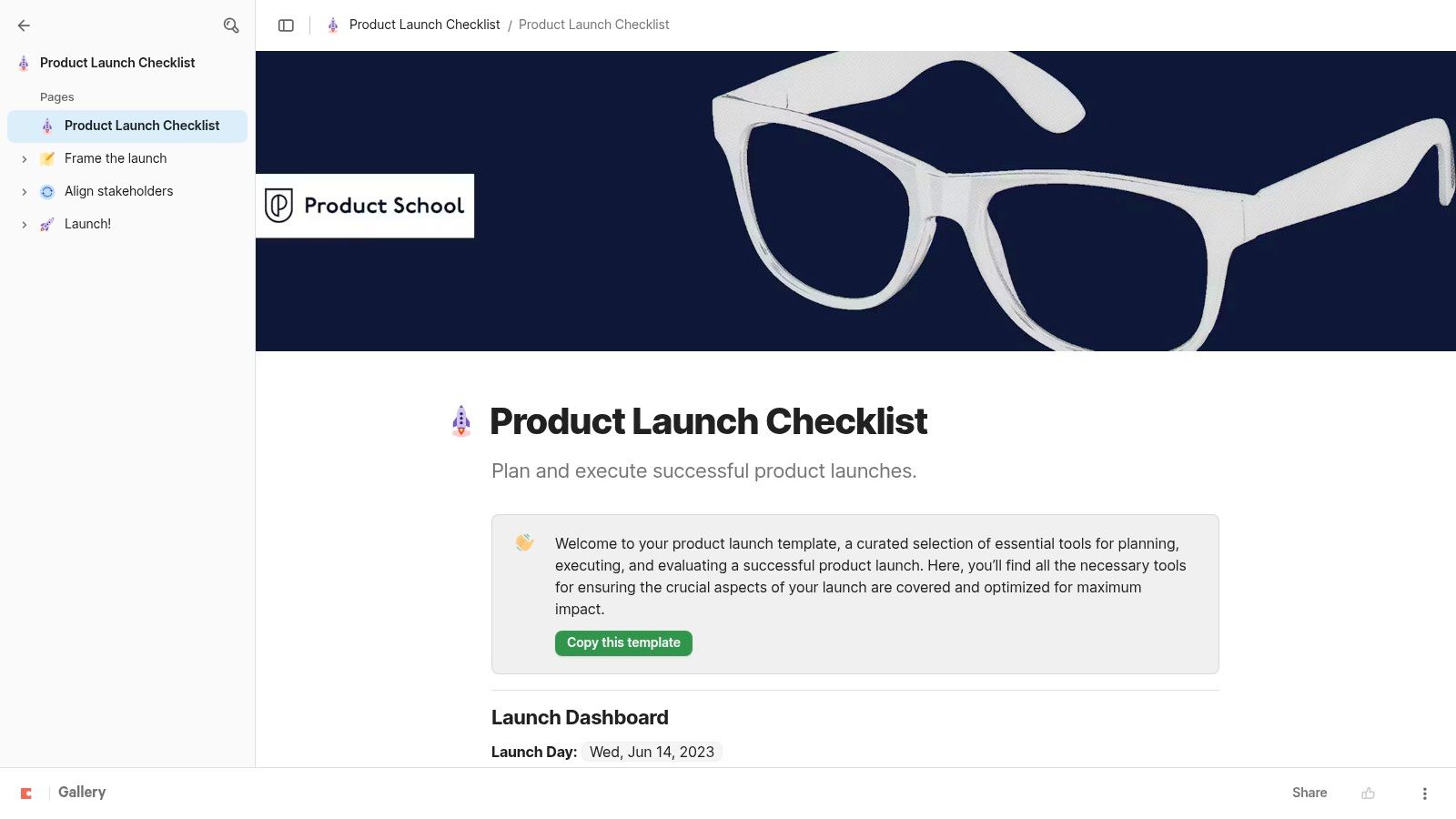This screenshot has width=1456, height=819.
Task: Click the Coda logo in footer
Action: pos(26,794)
